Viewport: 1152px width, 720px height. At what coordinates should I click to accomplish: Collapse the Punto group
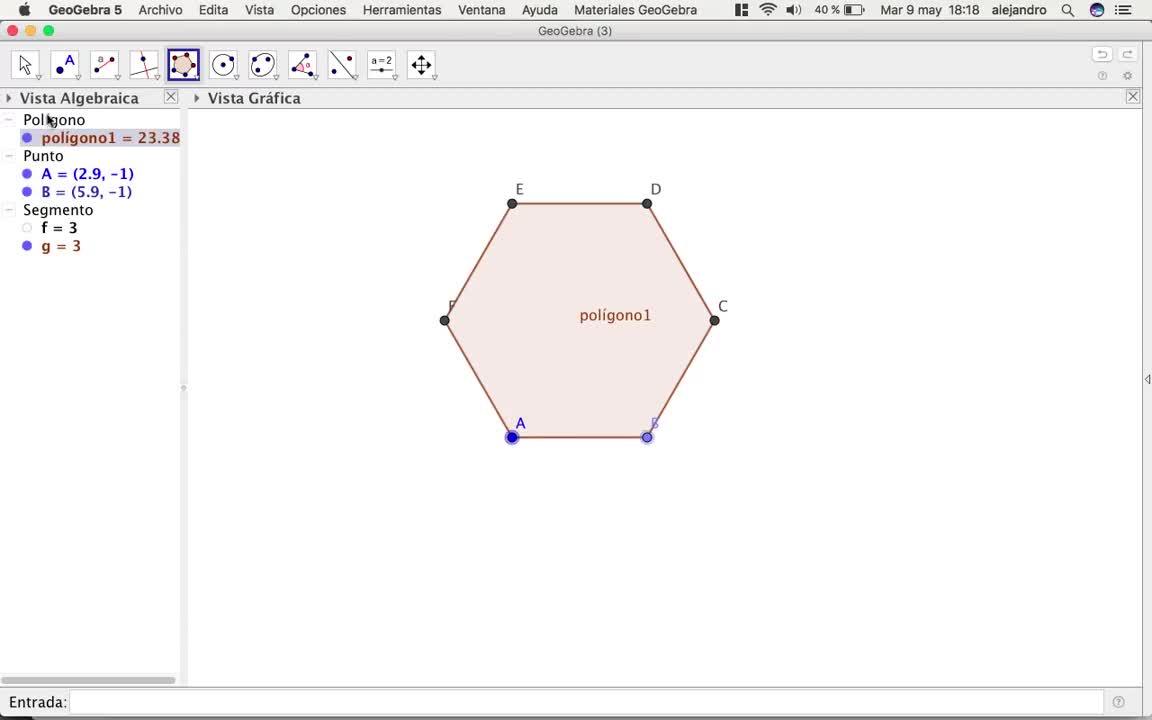point(9,156)
